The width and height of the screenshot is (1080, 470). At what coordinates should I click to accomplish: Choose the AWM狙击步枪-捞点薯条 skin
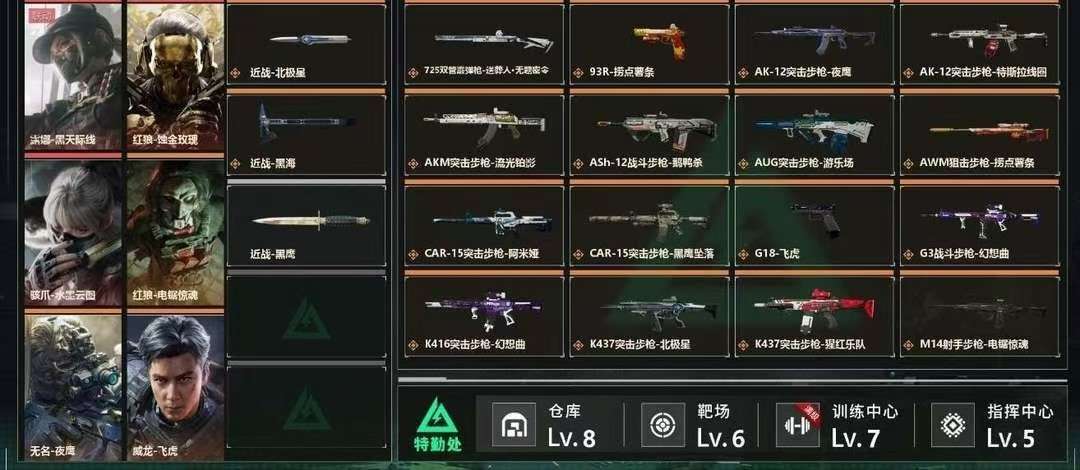click(979, 134)
